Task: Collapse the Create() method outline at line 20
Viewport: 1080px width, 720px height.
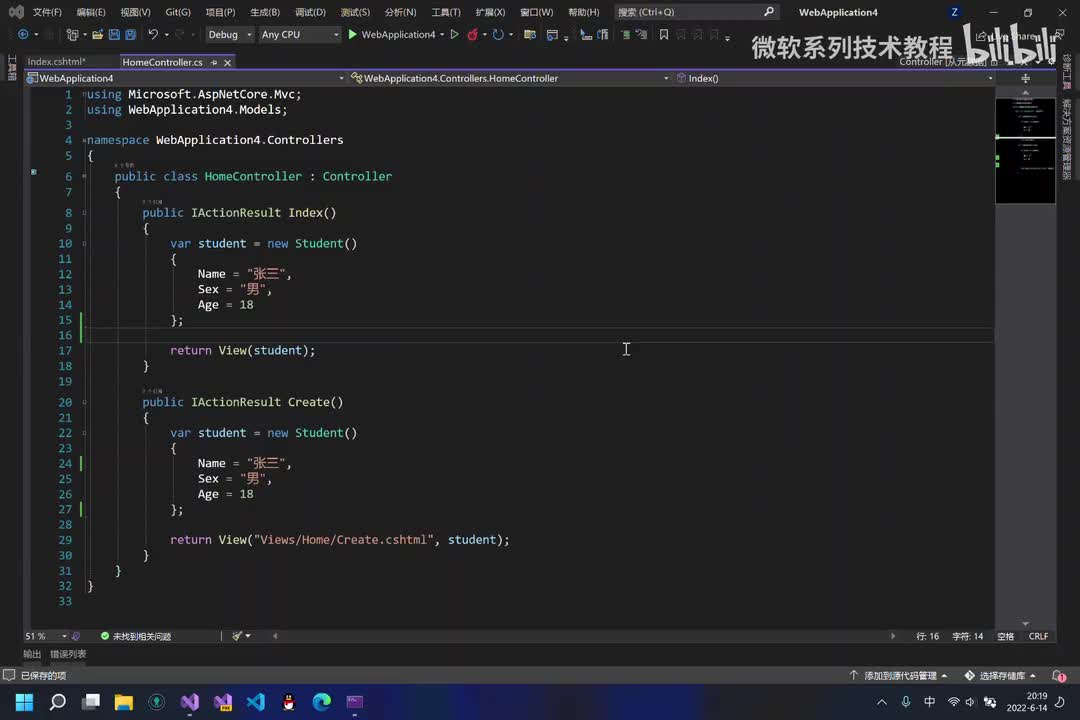Action: [84, 402]
